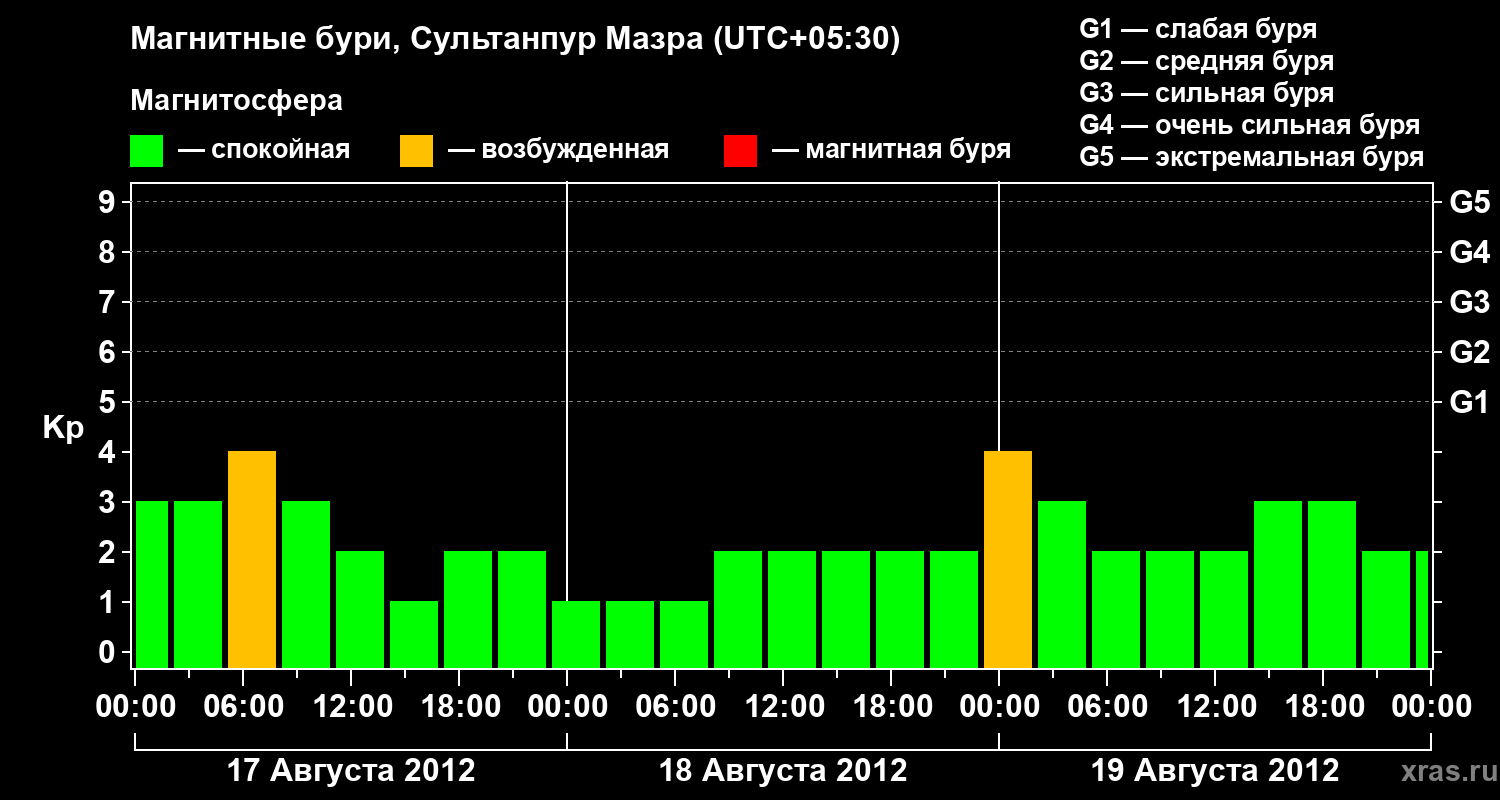Click the Магнитосфера heading
Viewport: 1500px width, 800px height.
click(237, 101)
